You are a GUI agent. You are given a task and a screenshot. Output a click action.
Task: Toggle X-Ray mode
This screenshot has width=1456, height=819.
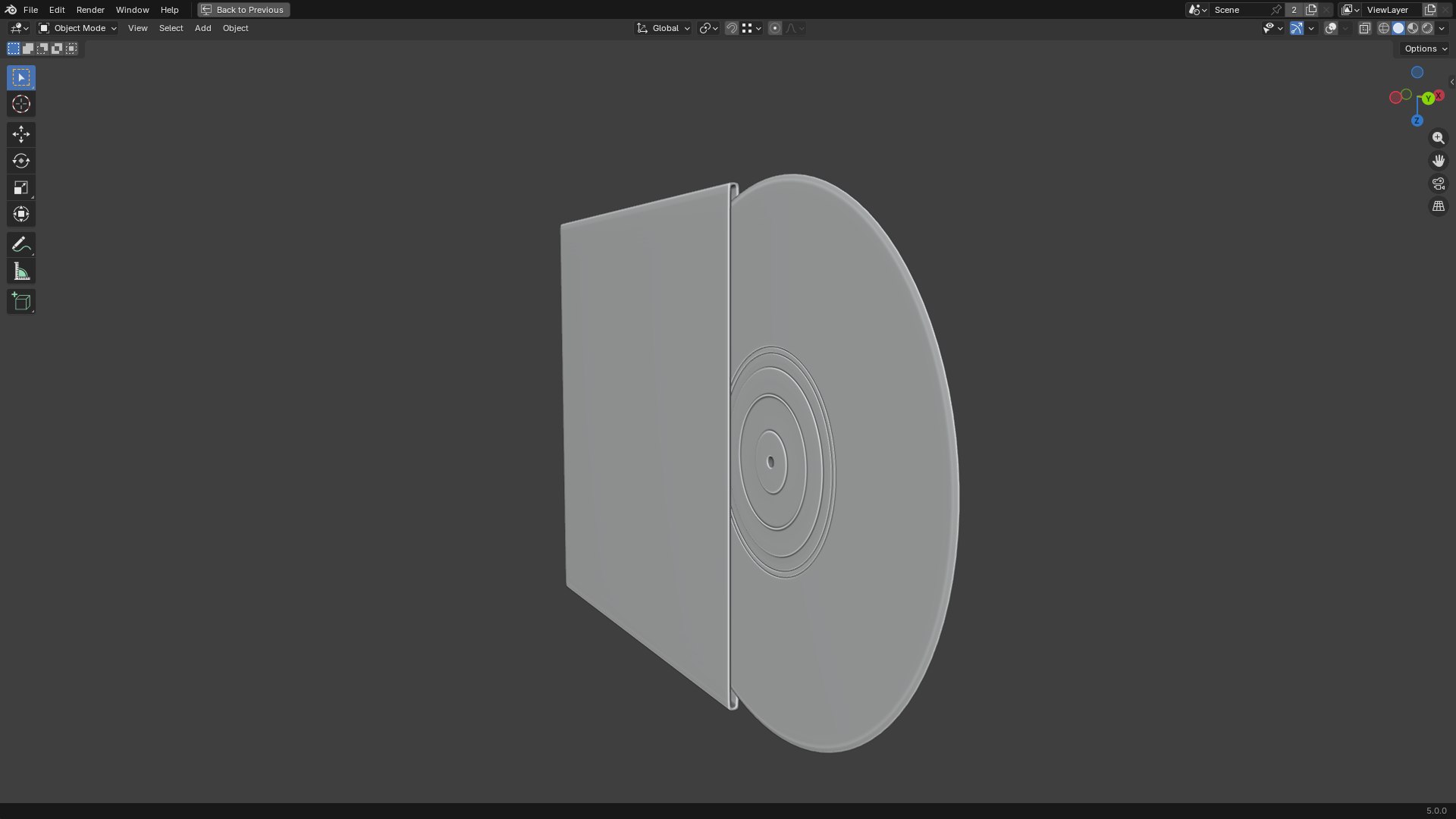[1364, 28]
